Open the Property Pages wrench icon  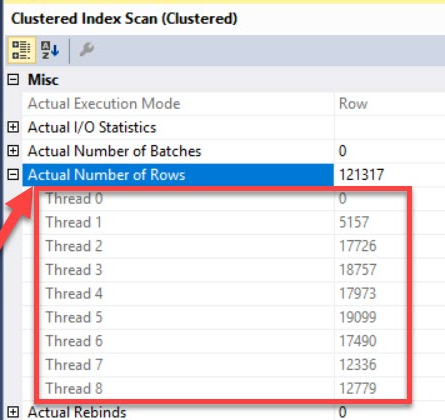(87, 50)
